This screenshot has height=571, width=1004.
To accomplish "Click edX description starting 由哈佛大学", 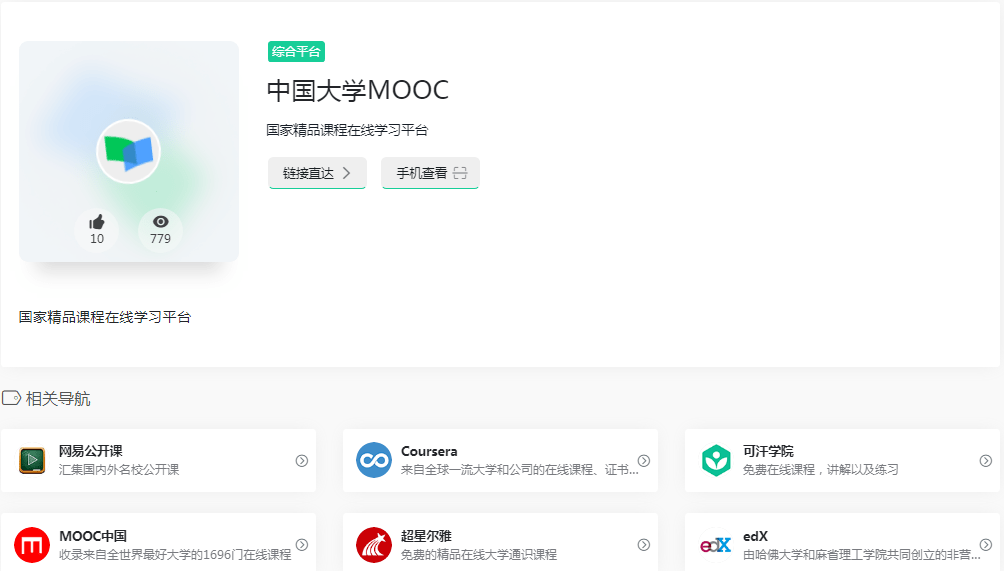I will pyautogui.click(x=861, y=554).
